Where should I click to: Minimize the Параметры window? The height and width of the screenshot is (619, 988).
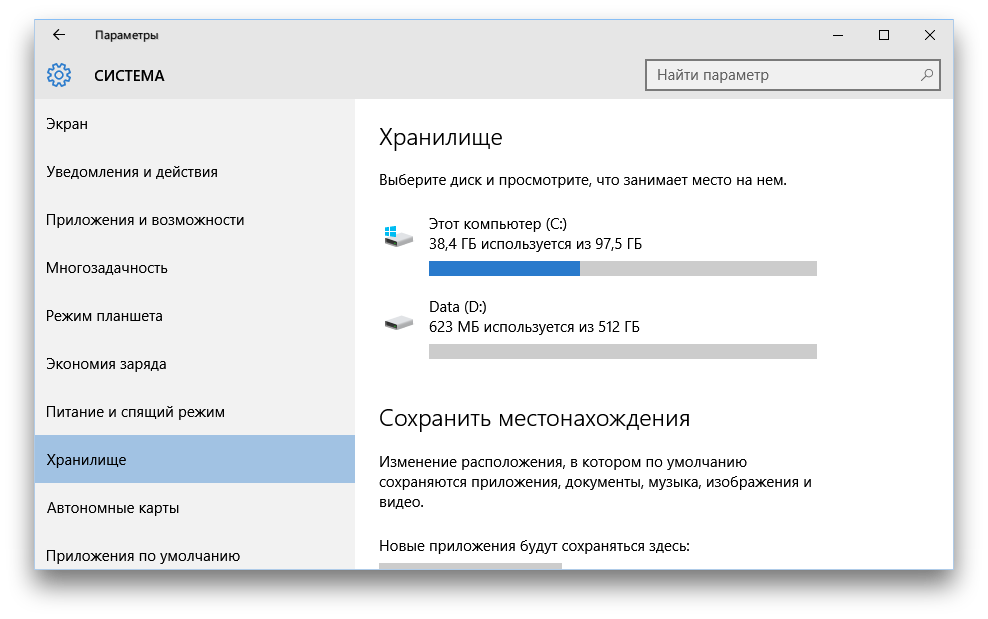(x=837, y=35)
